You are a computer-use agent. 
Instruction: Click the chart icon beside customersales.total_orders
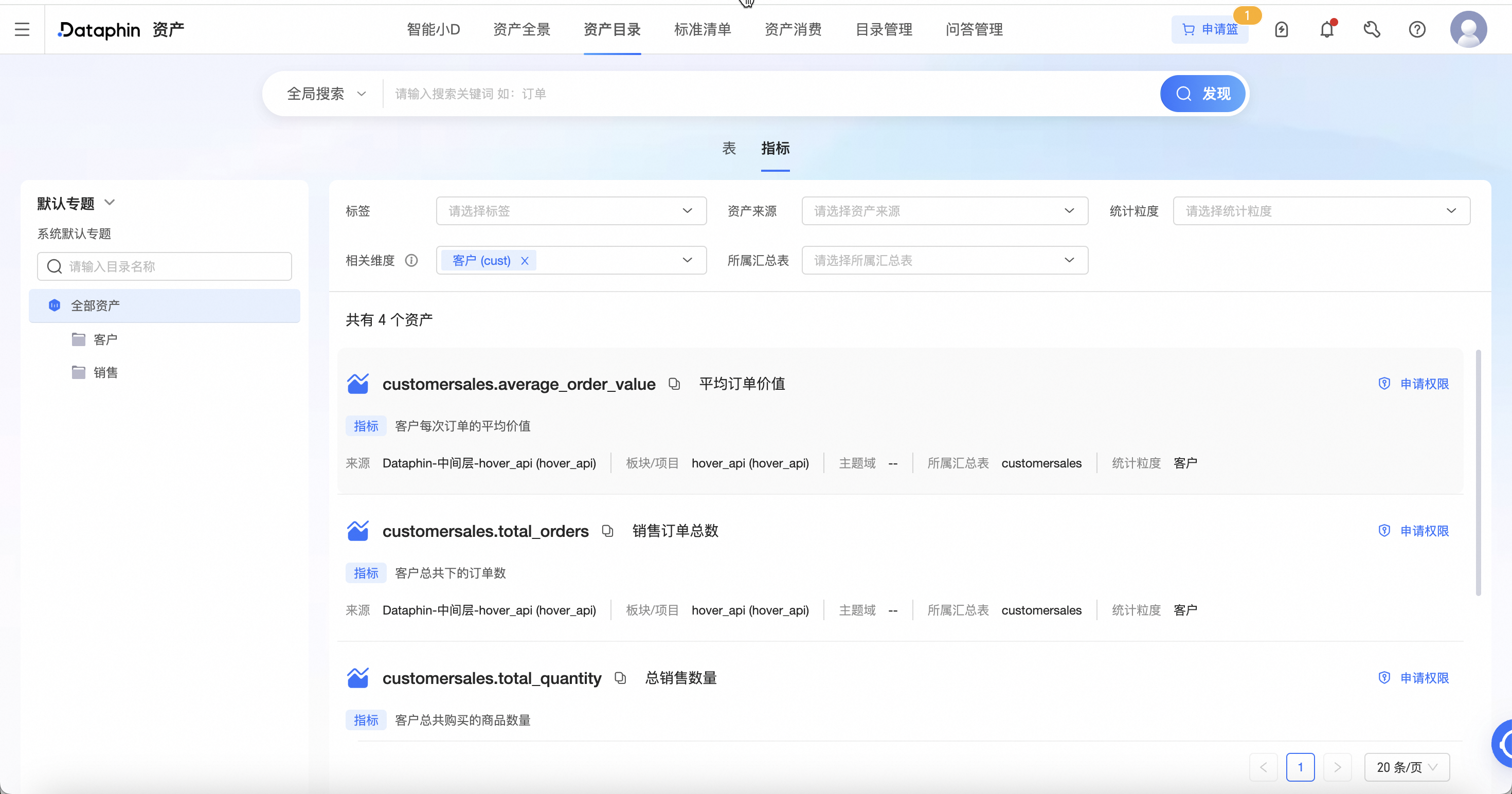(x=358, y=530)
